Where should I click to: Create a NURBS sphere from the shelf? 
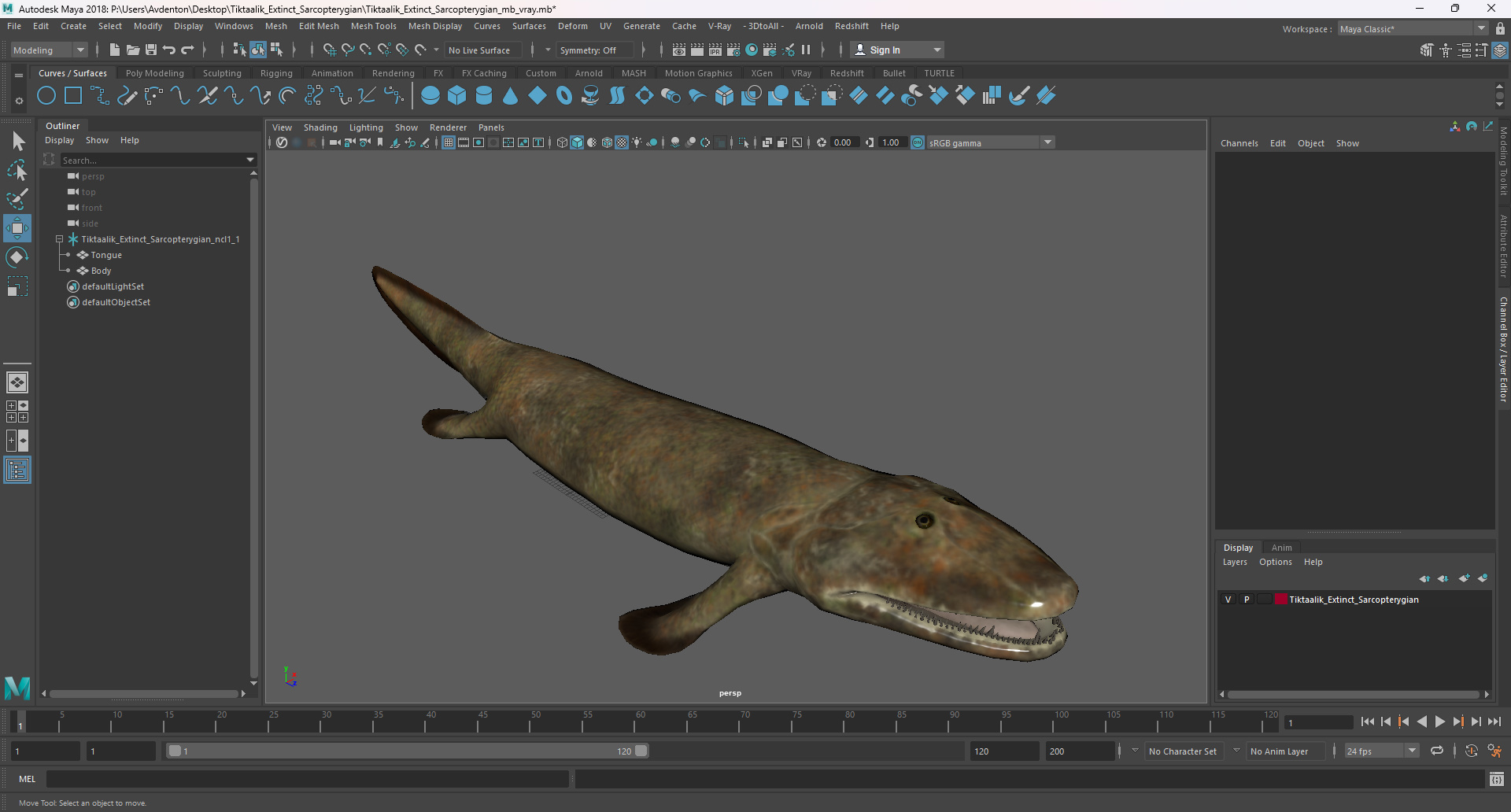coord(430,96)
